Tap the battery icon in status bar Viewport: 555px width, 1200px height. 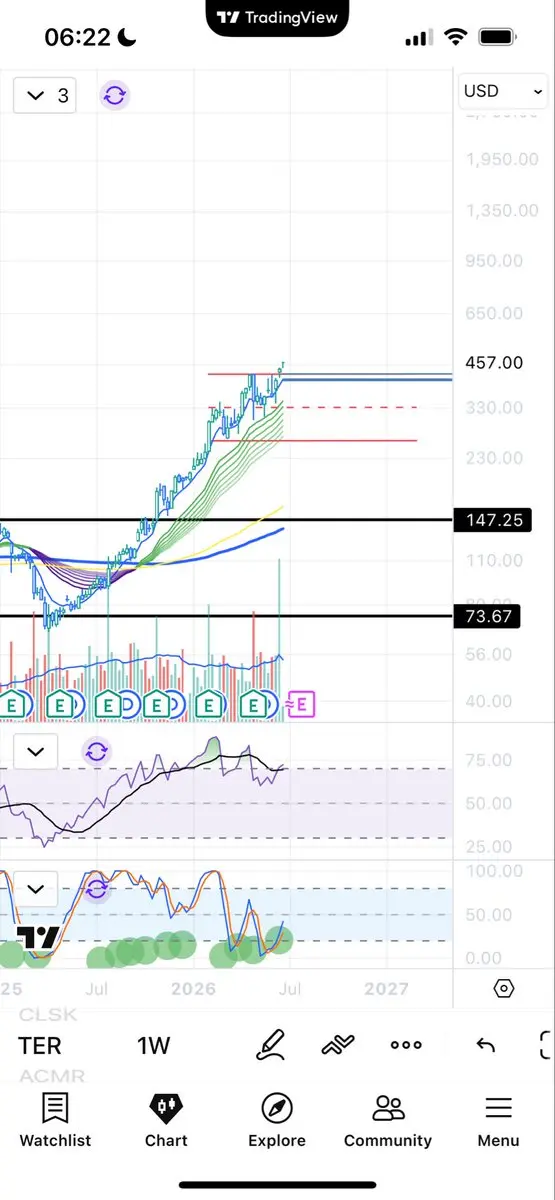tap(497, 38)
